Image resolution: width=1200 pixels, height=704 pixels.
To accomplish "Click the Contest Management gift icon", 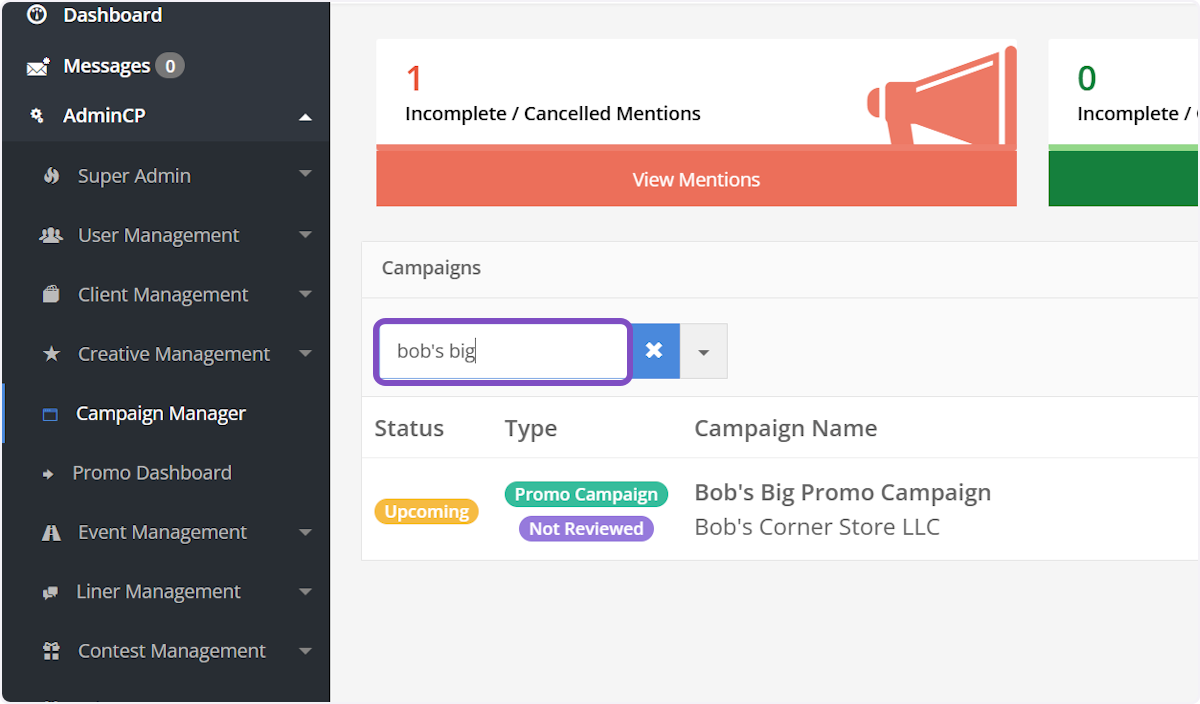I will point(52,650).
